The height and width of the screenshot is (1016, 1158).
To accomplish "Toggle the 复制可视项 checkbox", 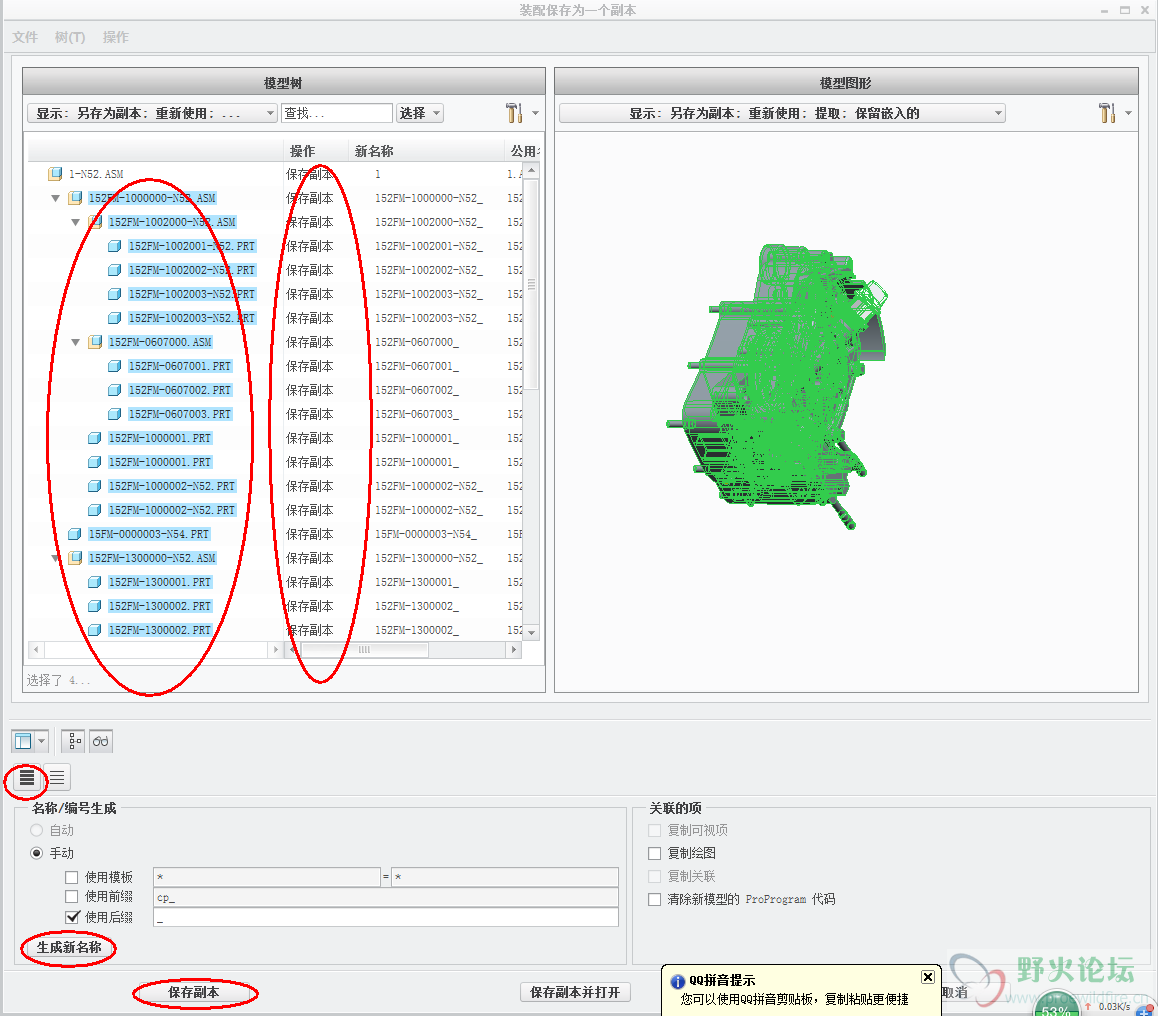I will (654, 830).
